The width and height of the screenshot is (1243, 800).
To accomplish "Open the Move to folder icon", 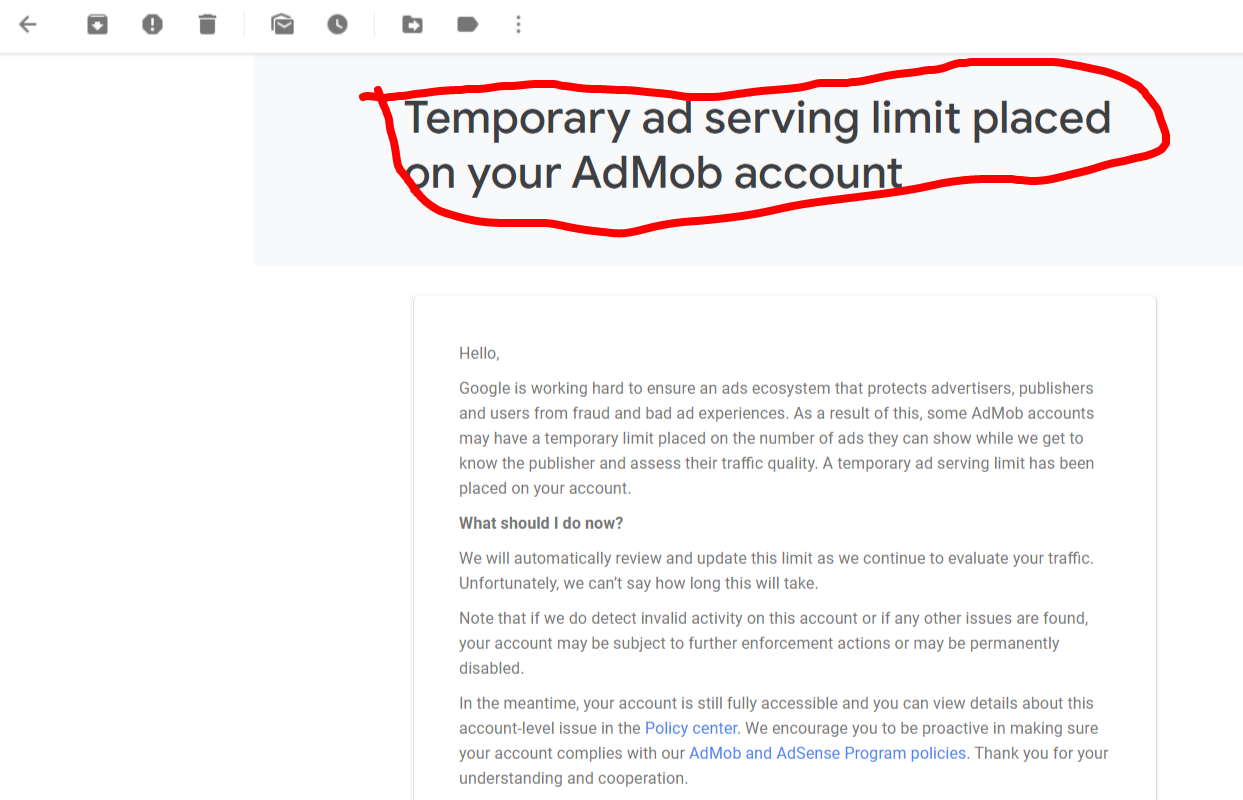I will tap(412, 24).
